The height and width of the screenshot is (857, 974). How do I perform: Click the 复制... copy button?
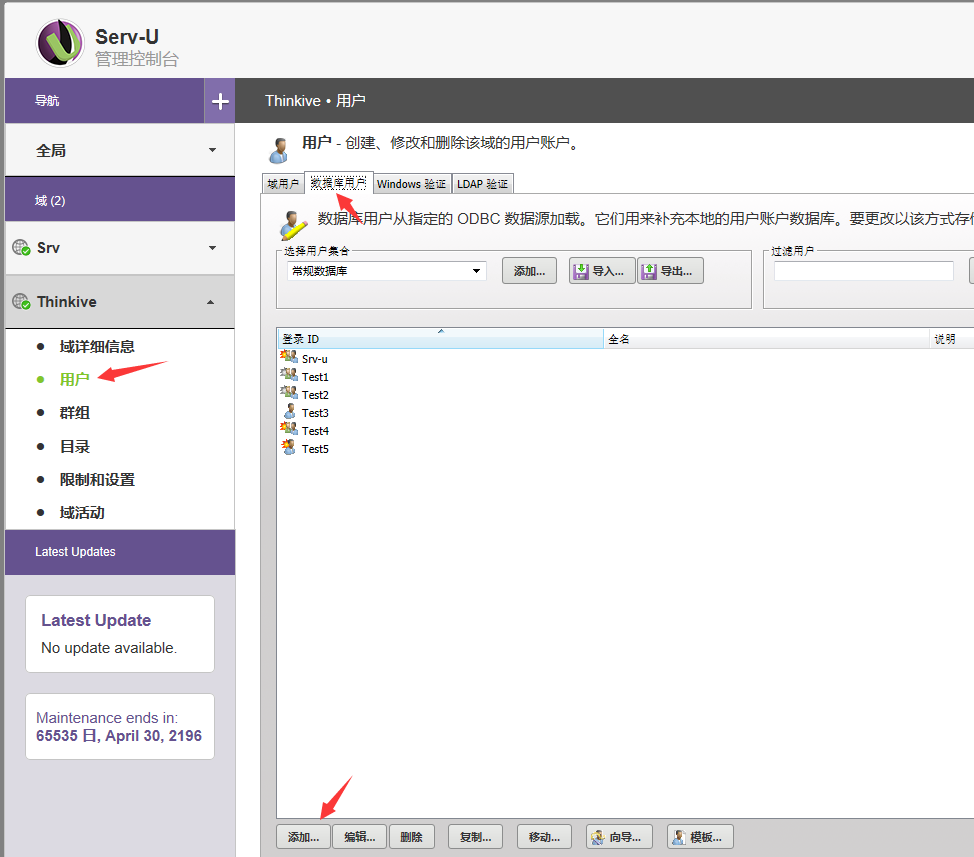[475, 837]
